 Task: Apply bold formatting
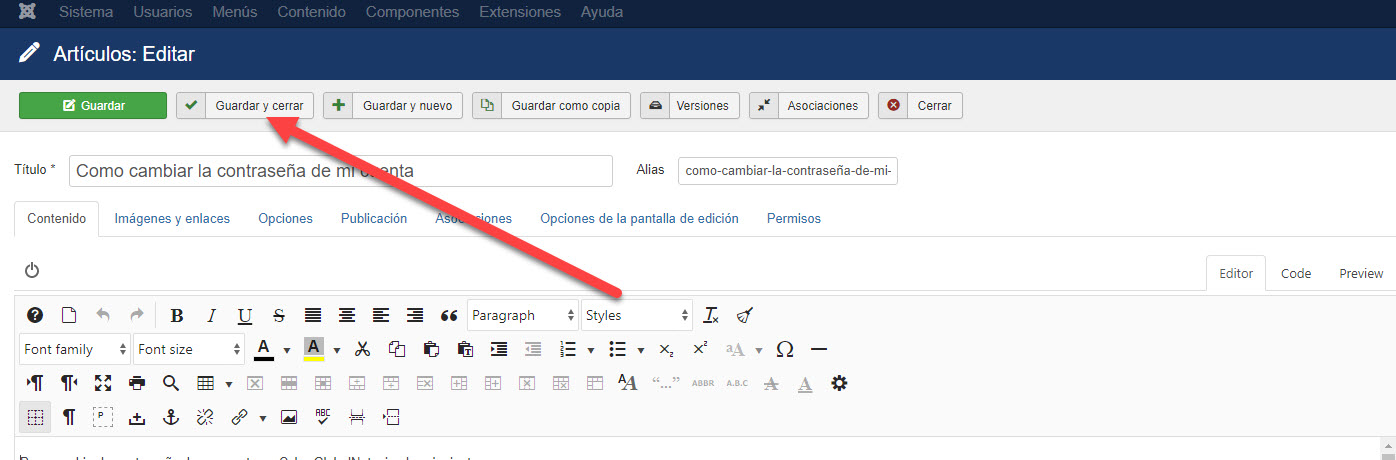pos(177,315)
